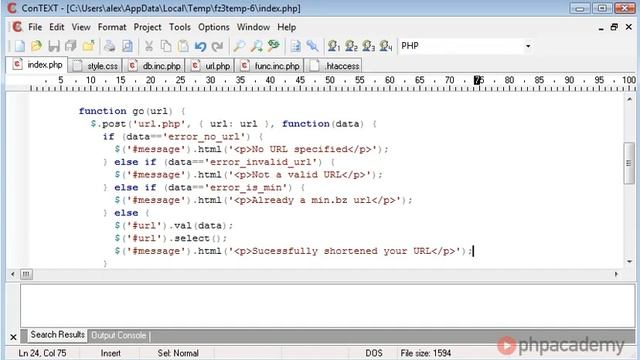Toggle stay-on-top pin icon
Image resolution: width=640 pixels, height=360 pixels.
pos(313,46)
